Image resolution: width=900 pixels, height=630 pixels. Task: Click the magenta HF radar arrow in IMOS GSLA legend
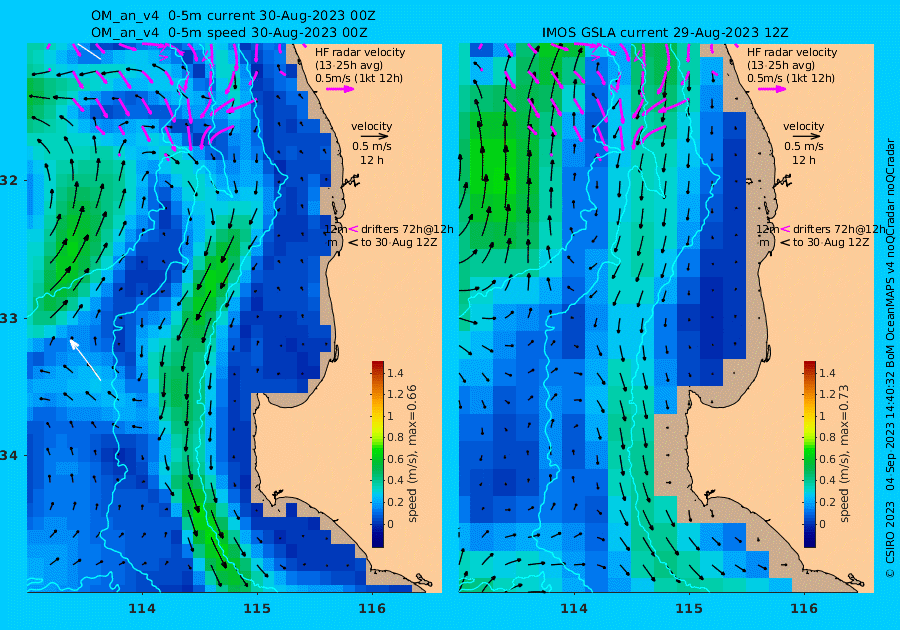coord(772,89)
